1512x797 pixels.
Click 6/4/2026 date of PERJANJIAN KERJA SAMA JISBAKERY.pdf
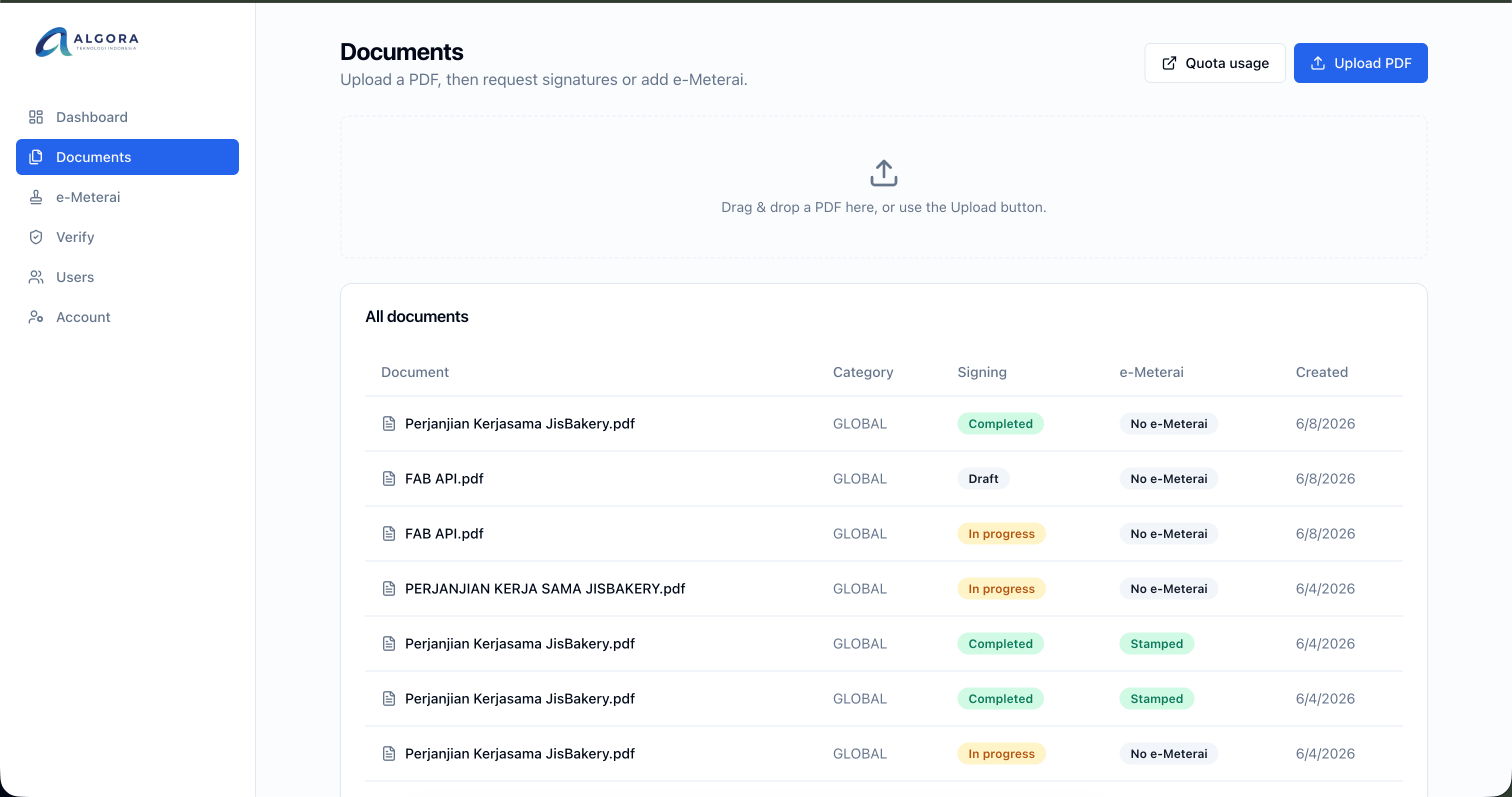[1325, 588]
